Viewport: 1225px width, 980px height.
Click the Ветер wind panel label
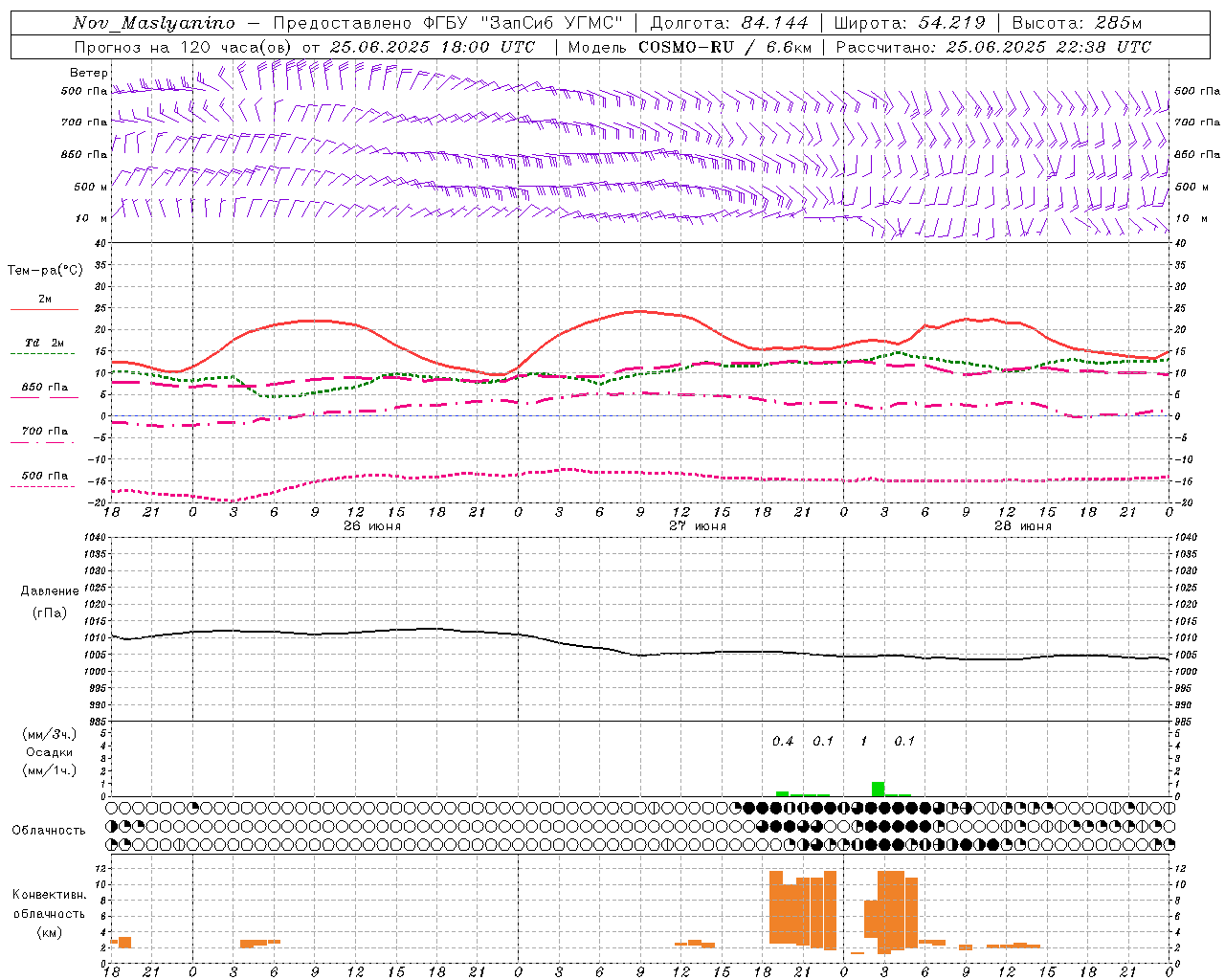click(89, 73)
